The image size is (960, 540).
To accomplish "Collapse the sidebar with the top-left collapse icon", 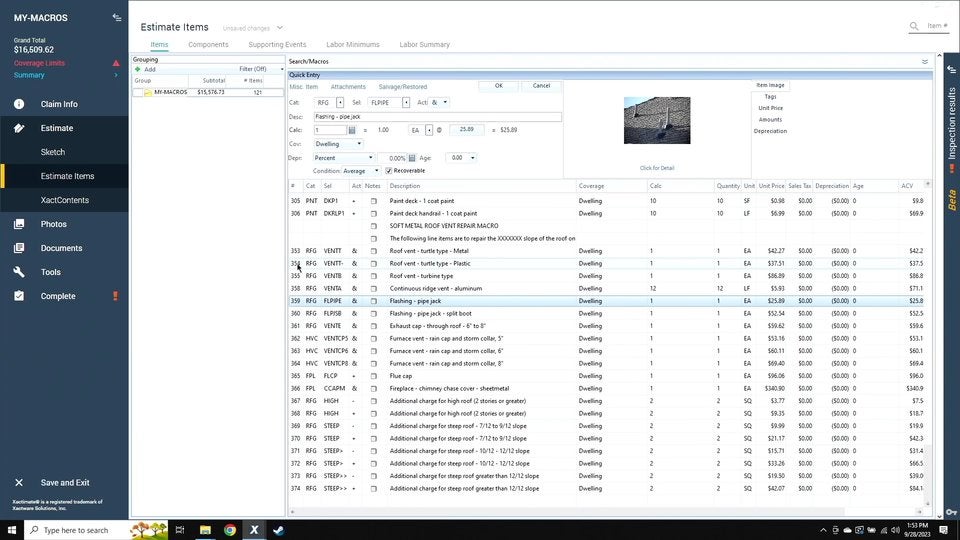I will point(117,17).
